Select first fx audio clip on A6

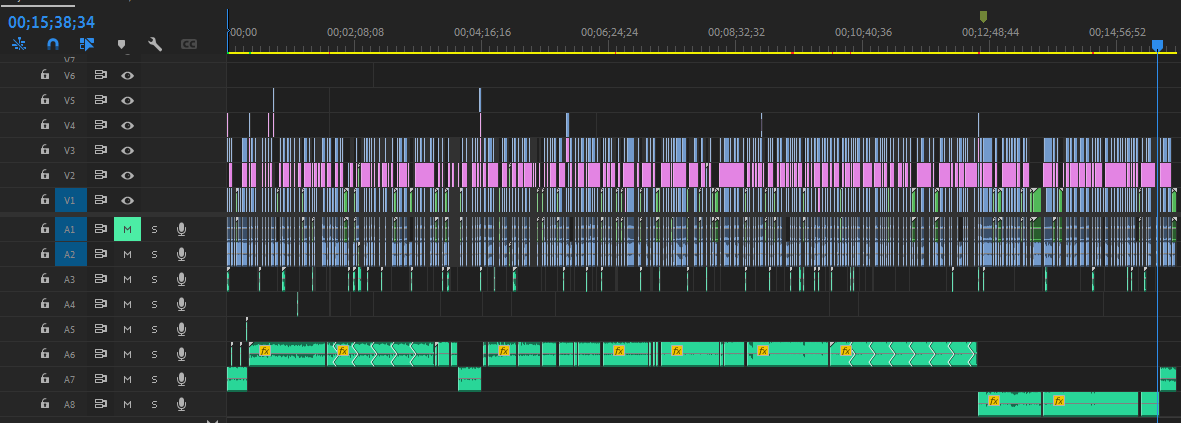coord(287,354)
